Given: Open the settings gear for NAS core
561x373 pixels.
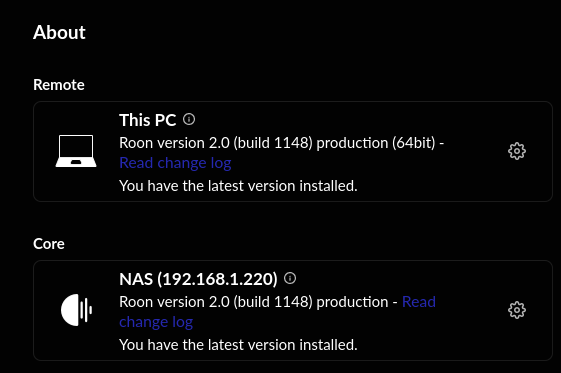Looking at the screenshot, I should [x=517, y=310].
